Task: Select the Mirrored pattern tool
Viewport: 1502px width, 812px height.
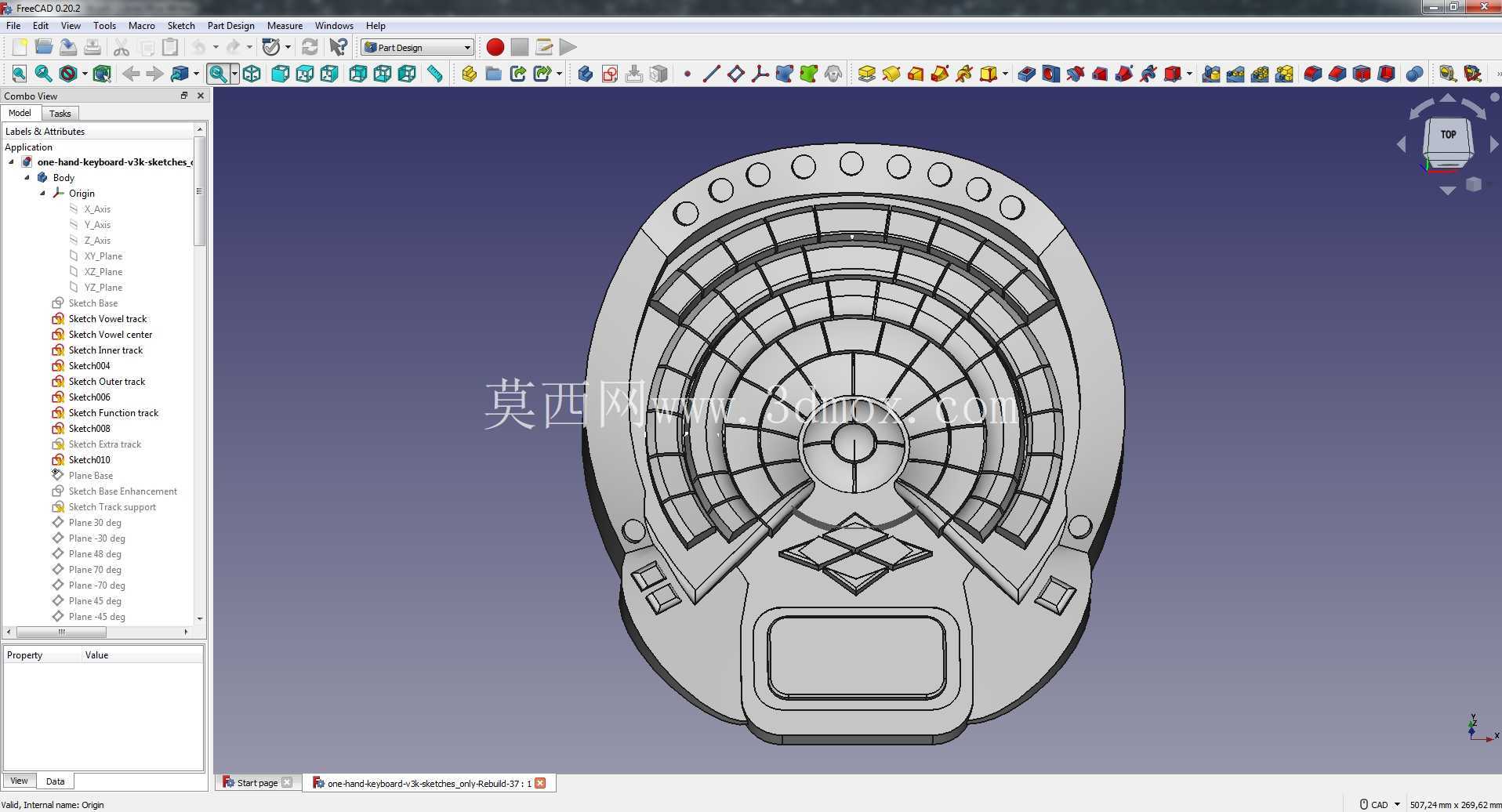Action: pos(1210,74)
